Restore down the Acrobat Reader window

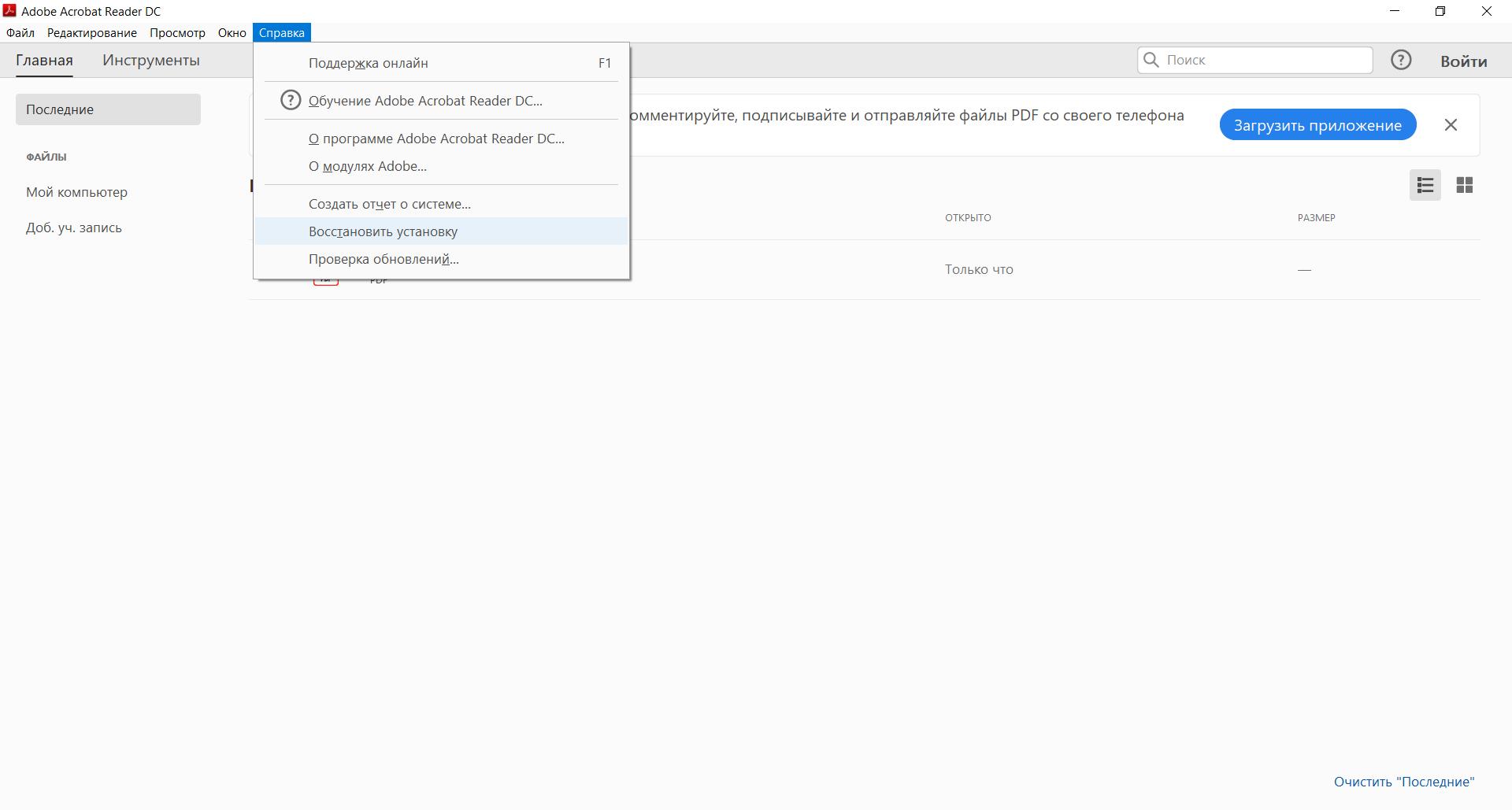coord(1440,11)
